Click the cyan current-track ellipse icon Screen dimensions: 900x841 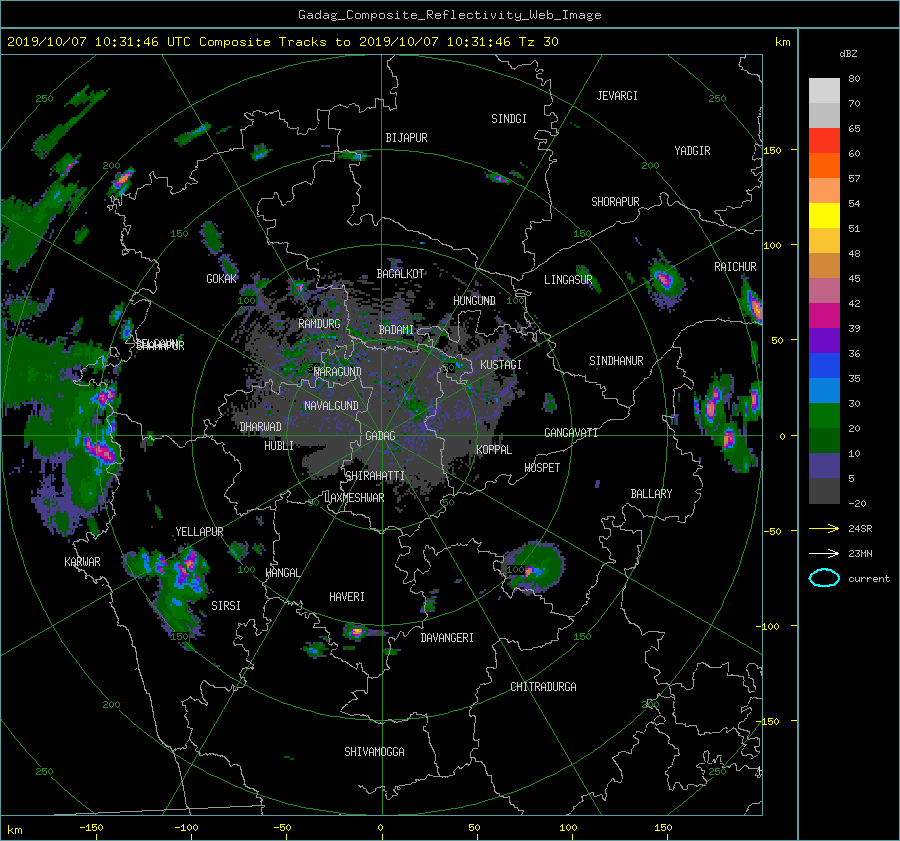824,578
